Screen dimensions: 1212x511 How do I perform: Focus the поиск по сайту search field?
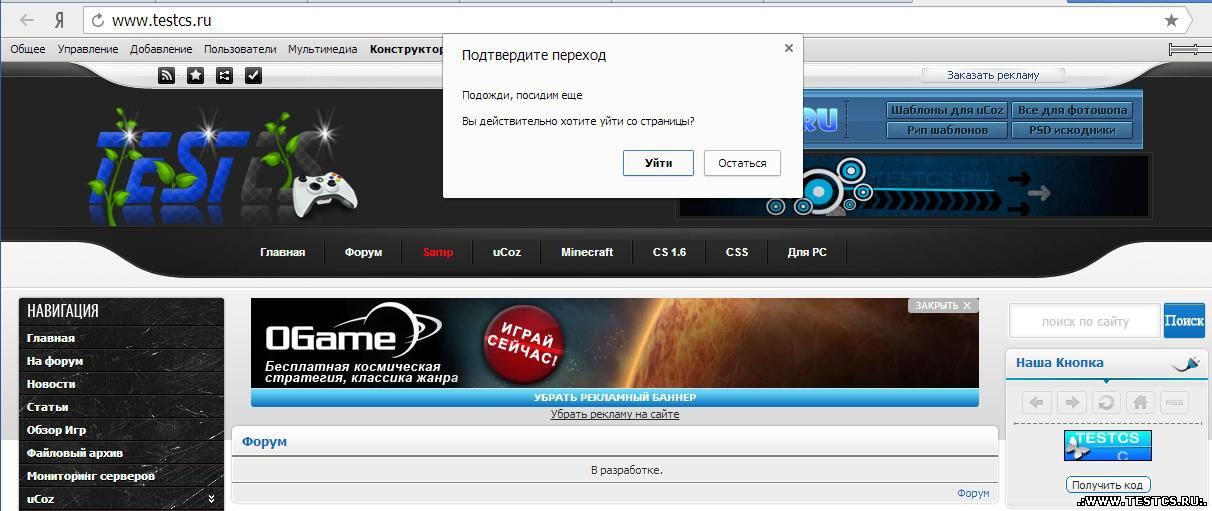pyautogui.click(x=1085, y=322)
